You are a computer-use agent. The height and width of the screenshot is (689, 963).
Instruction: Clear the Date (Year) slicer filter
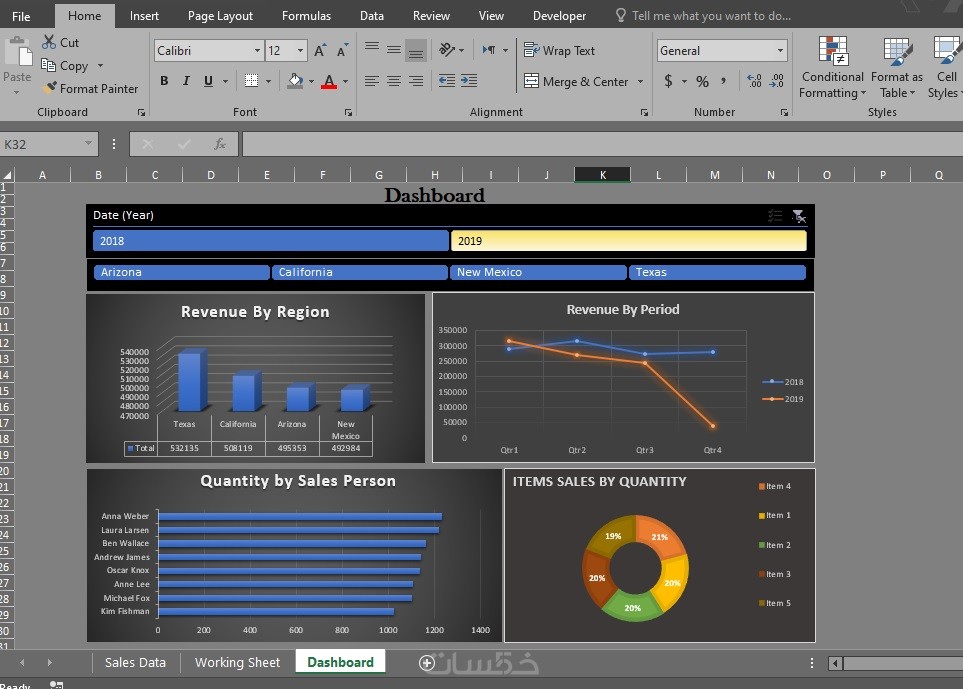tap(798, 216)
